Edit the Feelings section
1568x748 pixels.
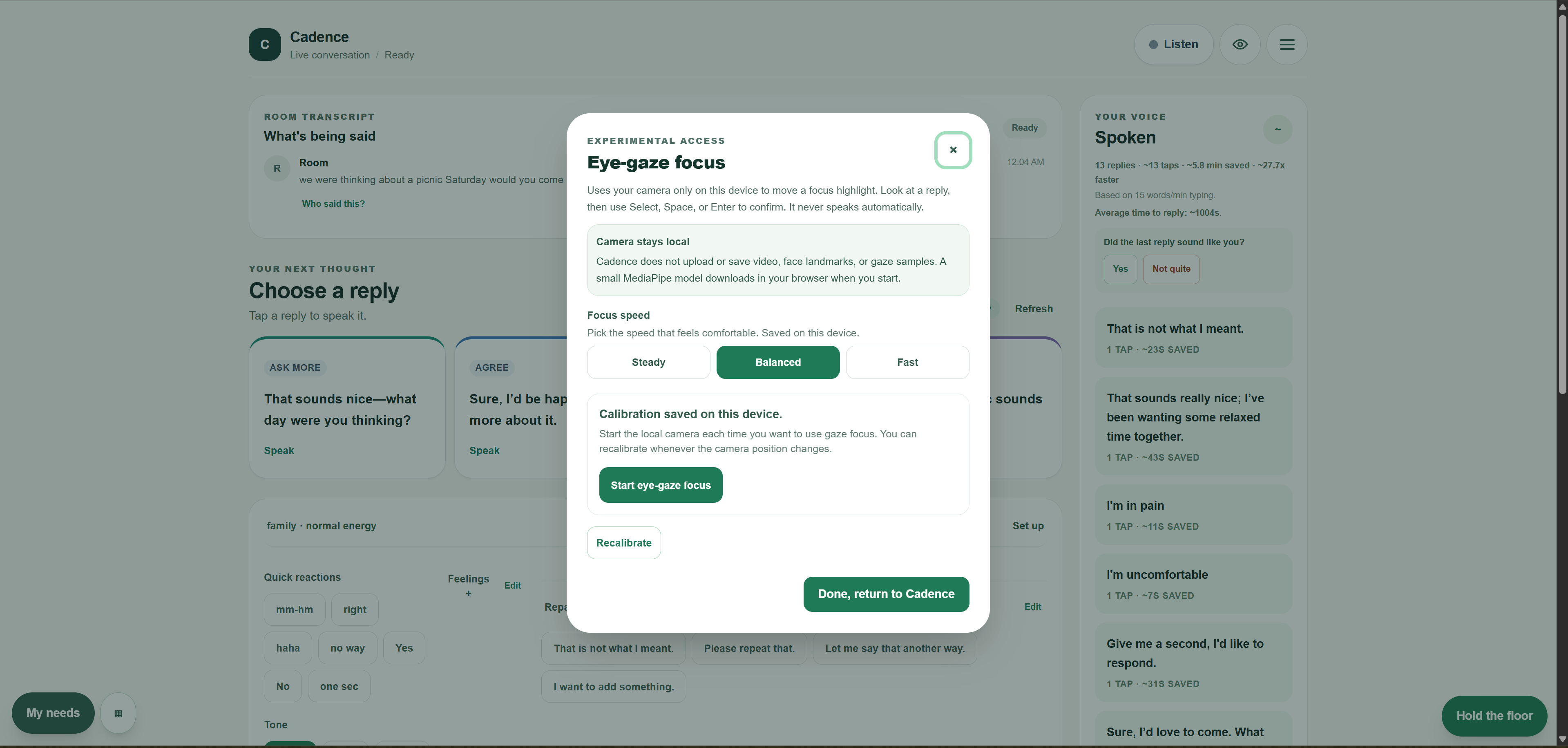click(513, 585)
